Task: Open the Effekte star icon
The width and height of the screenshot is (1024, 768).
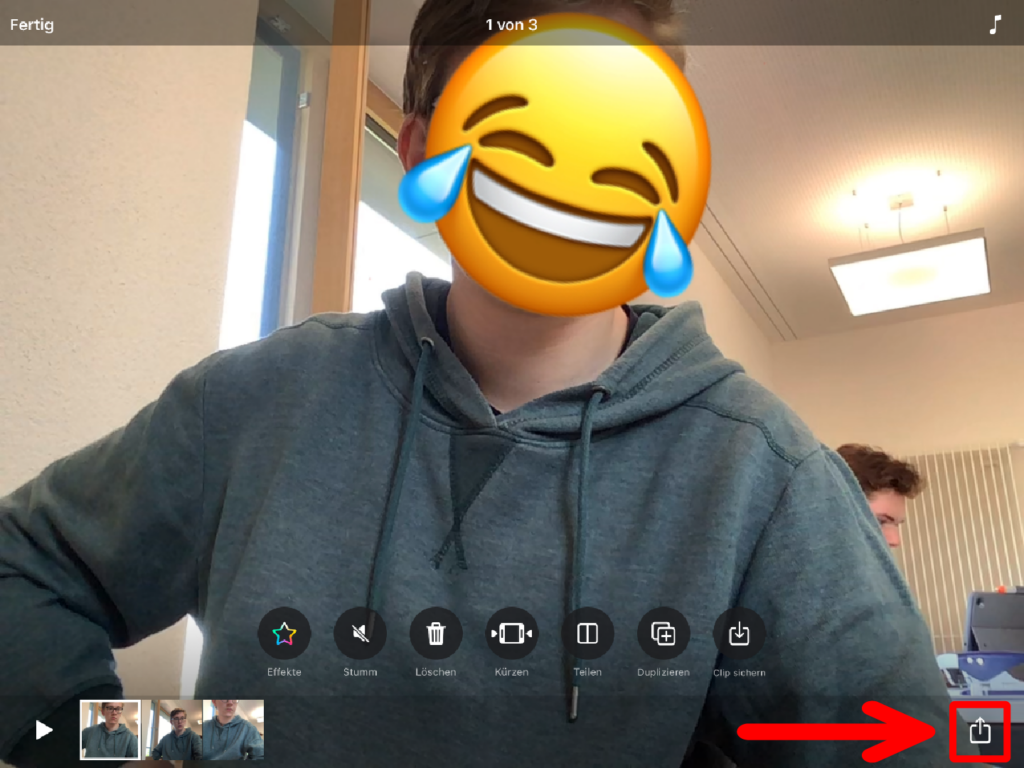Action: coord(284,633)
